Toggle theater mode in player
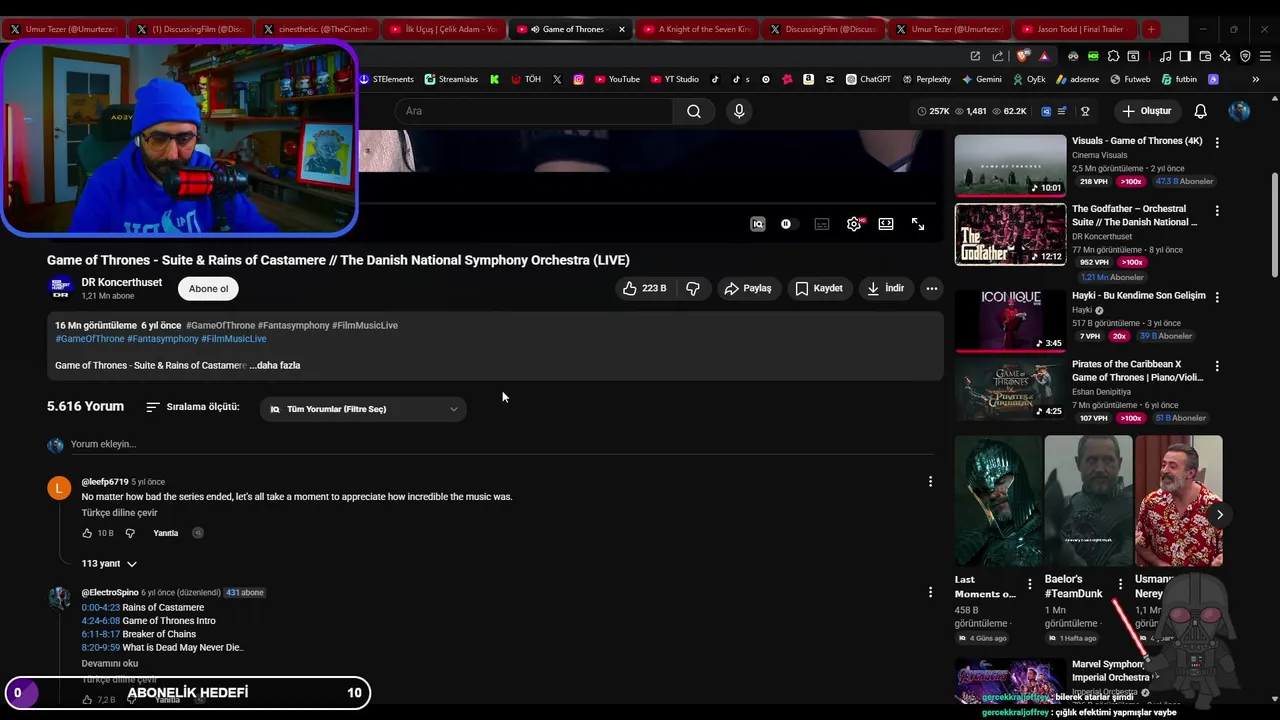The image size is (1280, 720). 886,224
